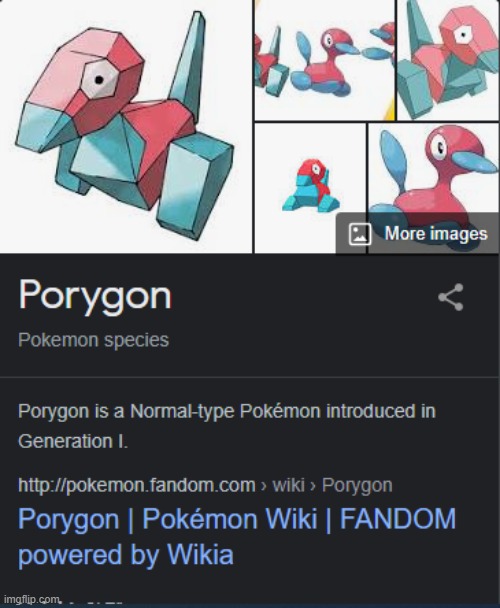Click the share icon beside Porygon title
This screenshot has width=500, height=608.
tap(451, 297)
